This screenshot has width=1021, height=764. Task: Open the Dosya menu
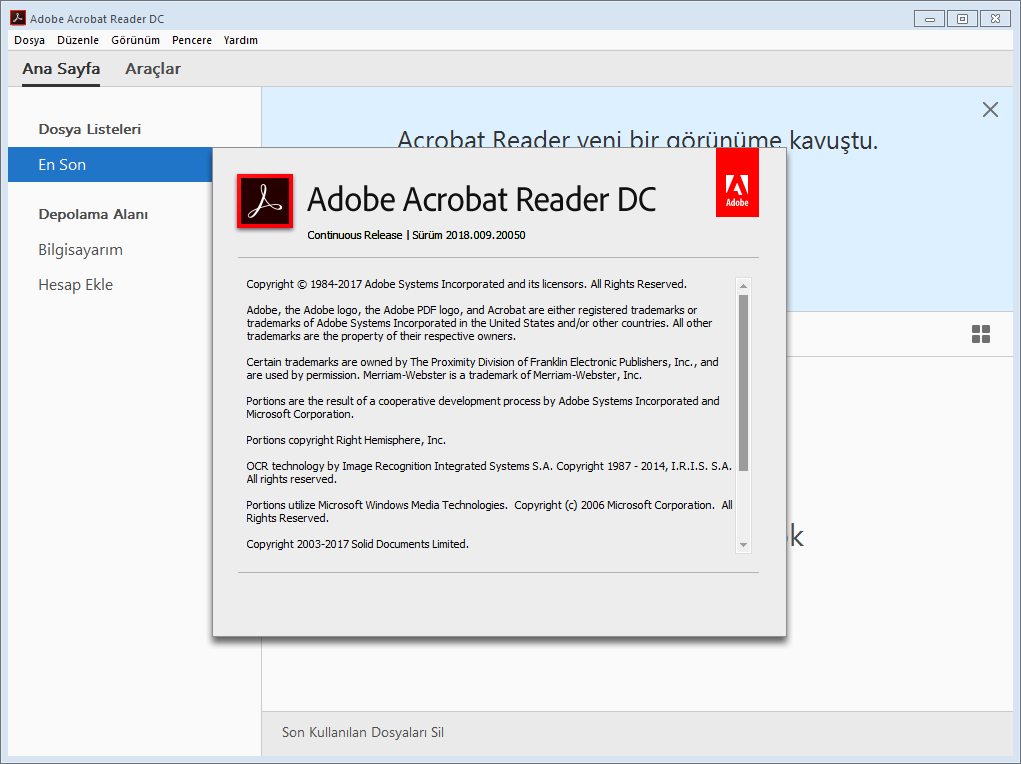pos(29,40)
